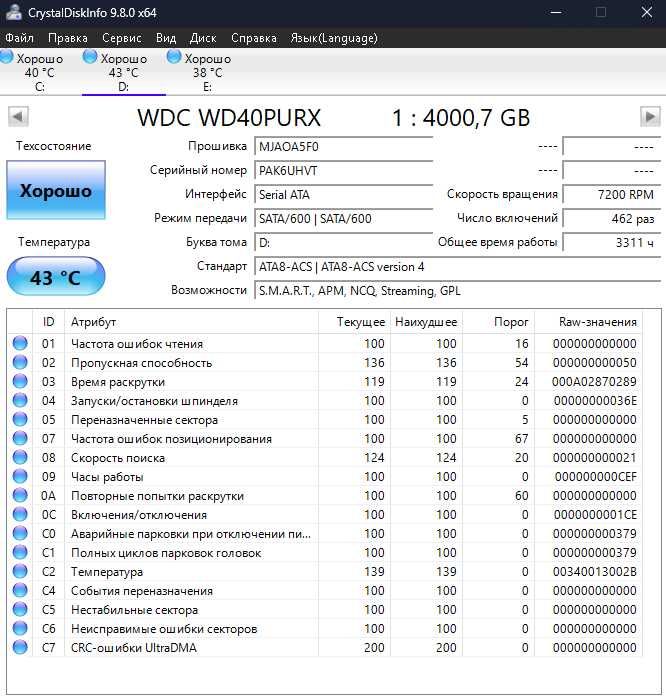Select drive E: status tab
Image resolution: width=666 pixels, height=698 pixels.
207,72
